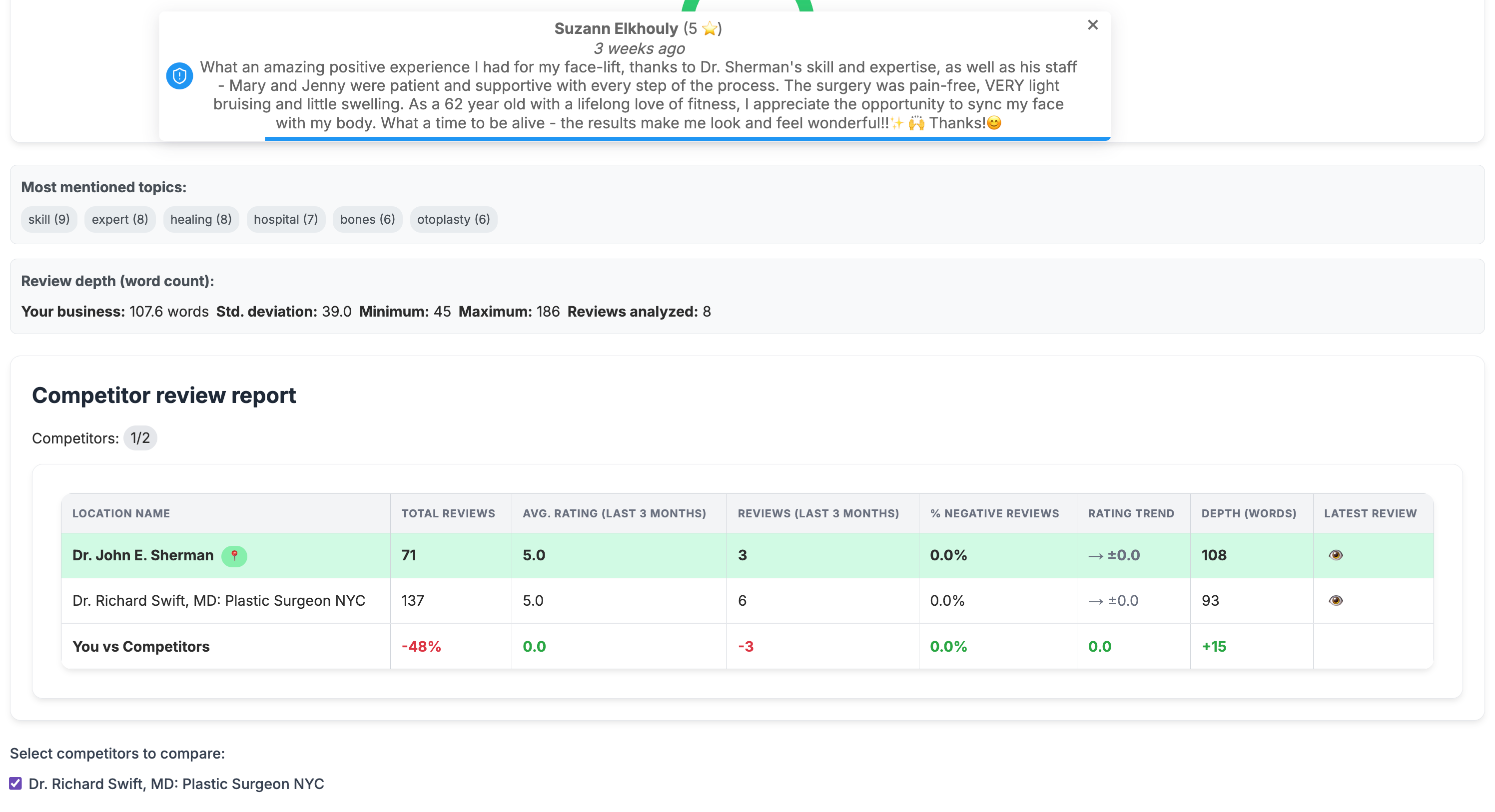Click the AVG. RATING column header
This screenshot has width=1495, height=812.
(x=614, y=513)
